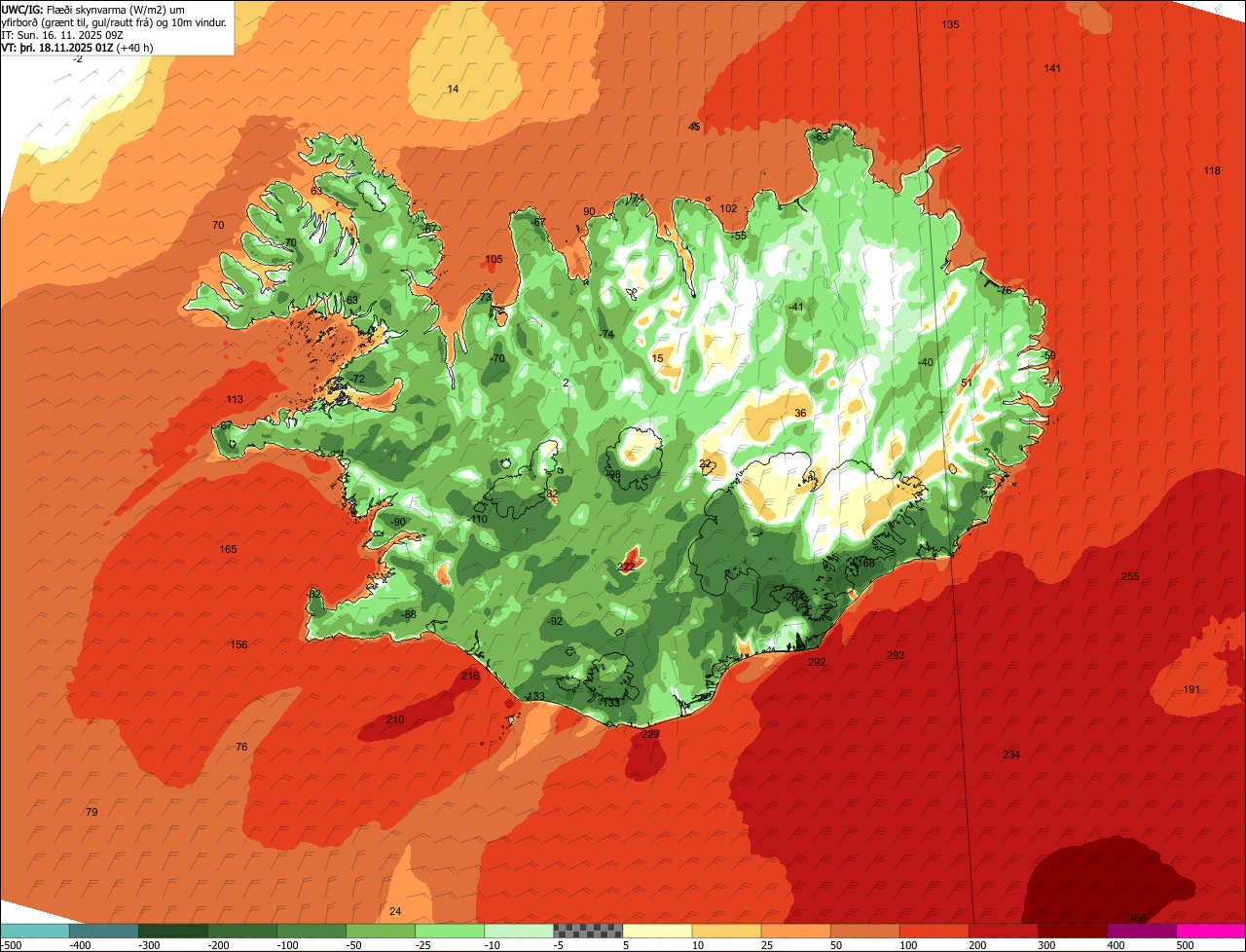1246x952 pixels.
Task: Click the map value '79'
Action: 92,813
